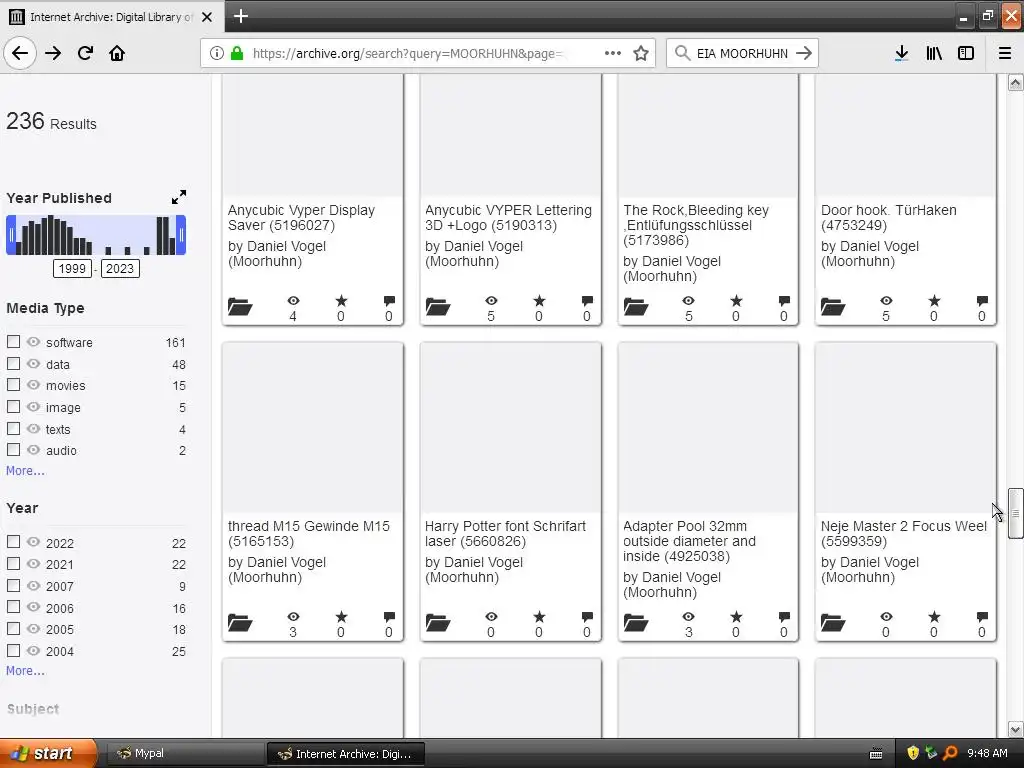Switch to Internet Archive taskbar window
1024x768 pixels.
tap(346, 754)
